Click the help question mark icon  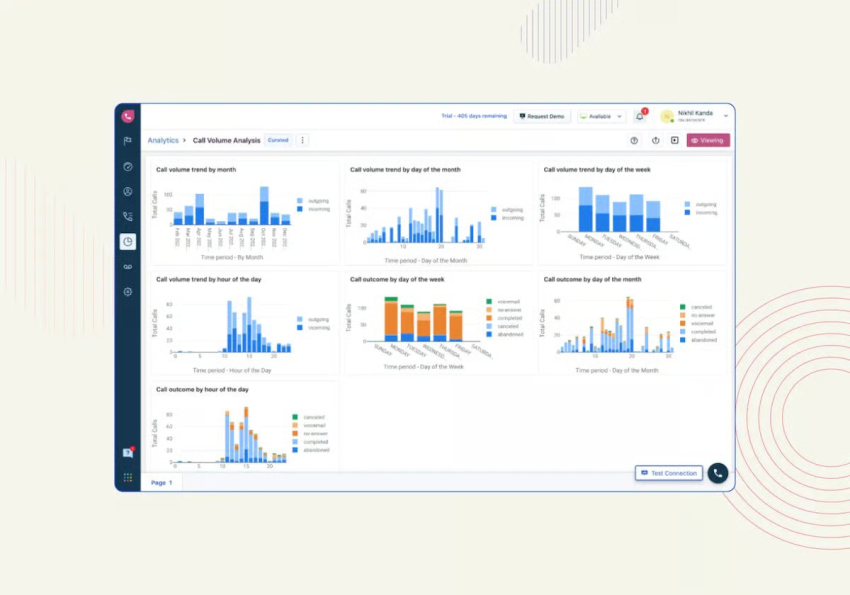click(634, 141)
